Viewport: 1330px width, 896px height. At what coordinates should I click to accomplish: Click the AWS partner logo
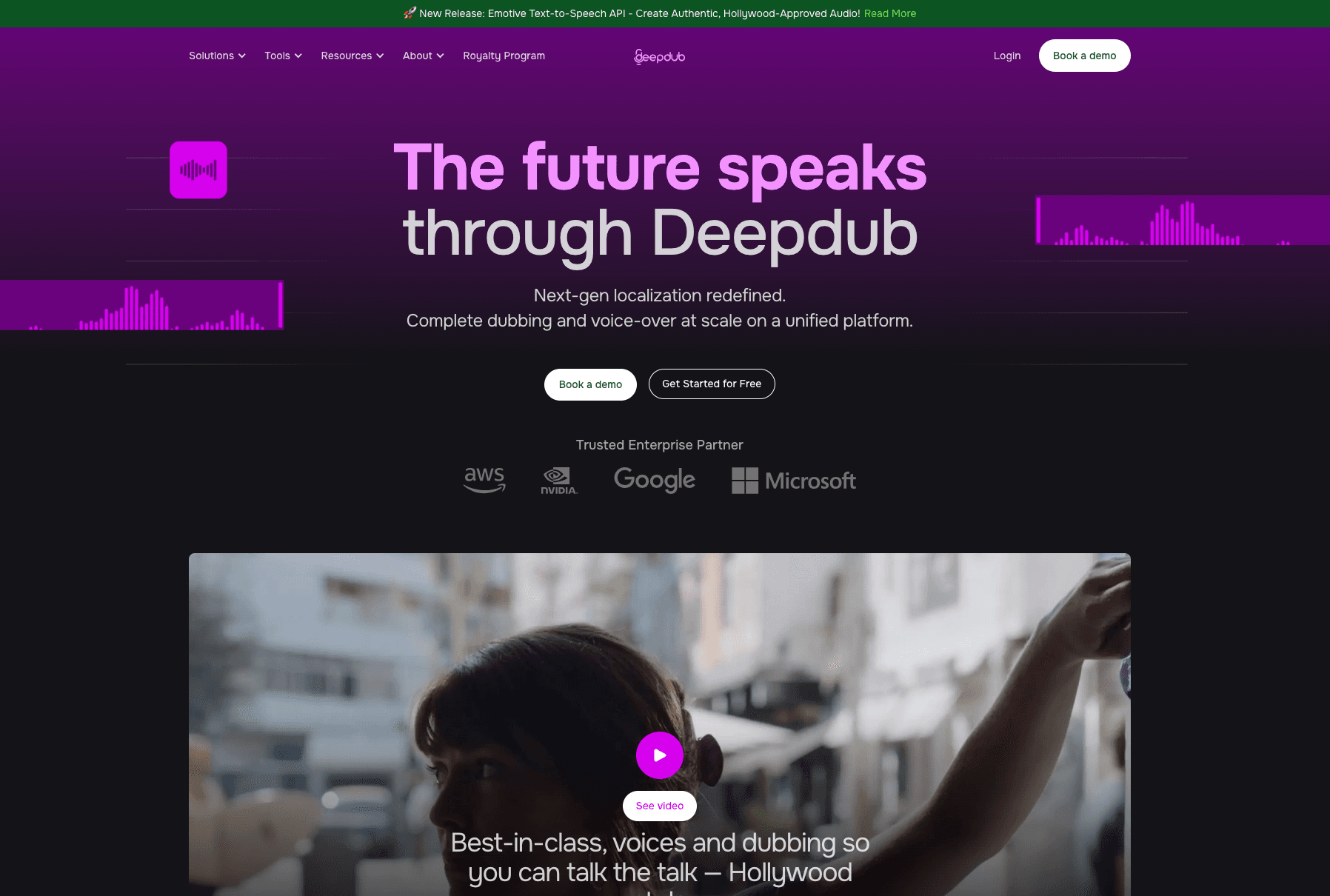click(x=484, y=480)
